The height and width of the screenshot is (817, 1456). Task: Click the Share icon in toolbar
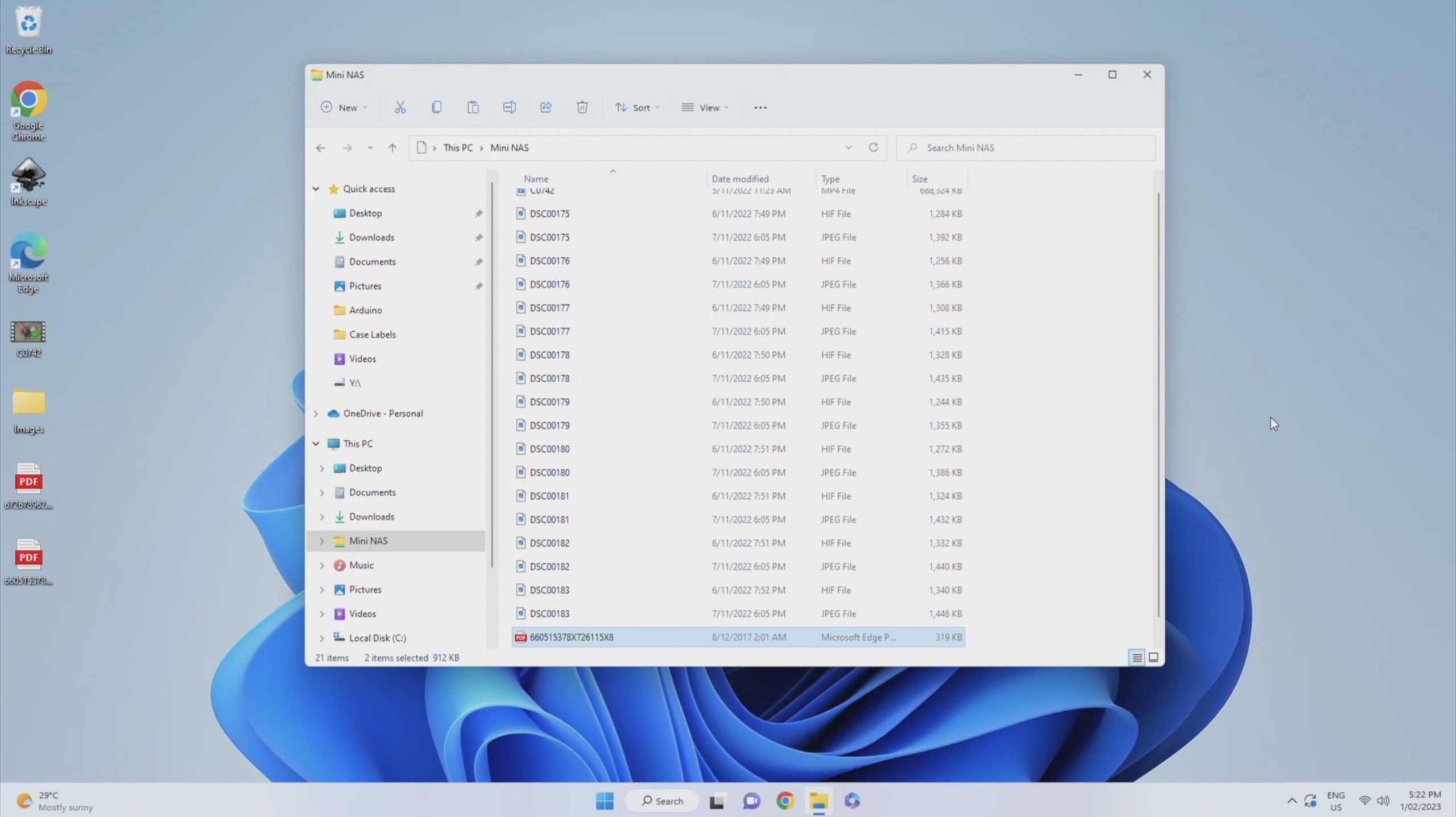545,108
